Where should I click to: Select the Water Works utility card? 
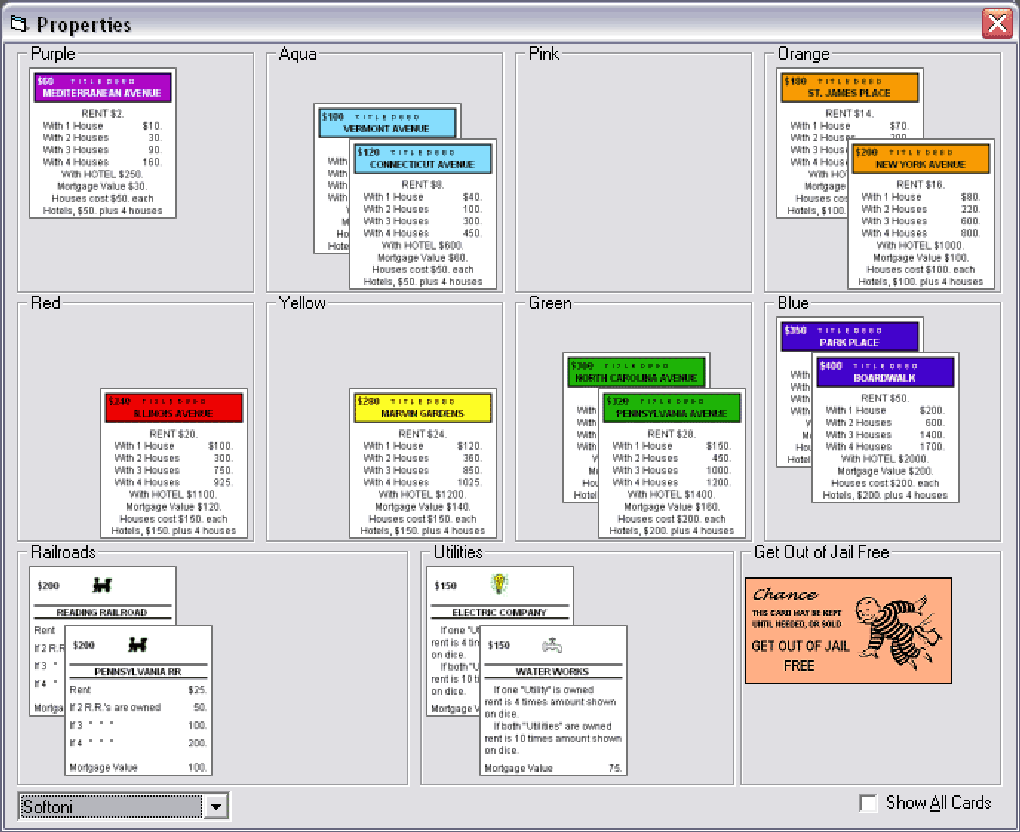click(553, 701)
